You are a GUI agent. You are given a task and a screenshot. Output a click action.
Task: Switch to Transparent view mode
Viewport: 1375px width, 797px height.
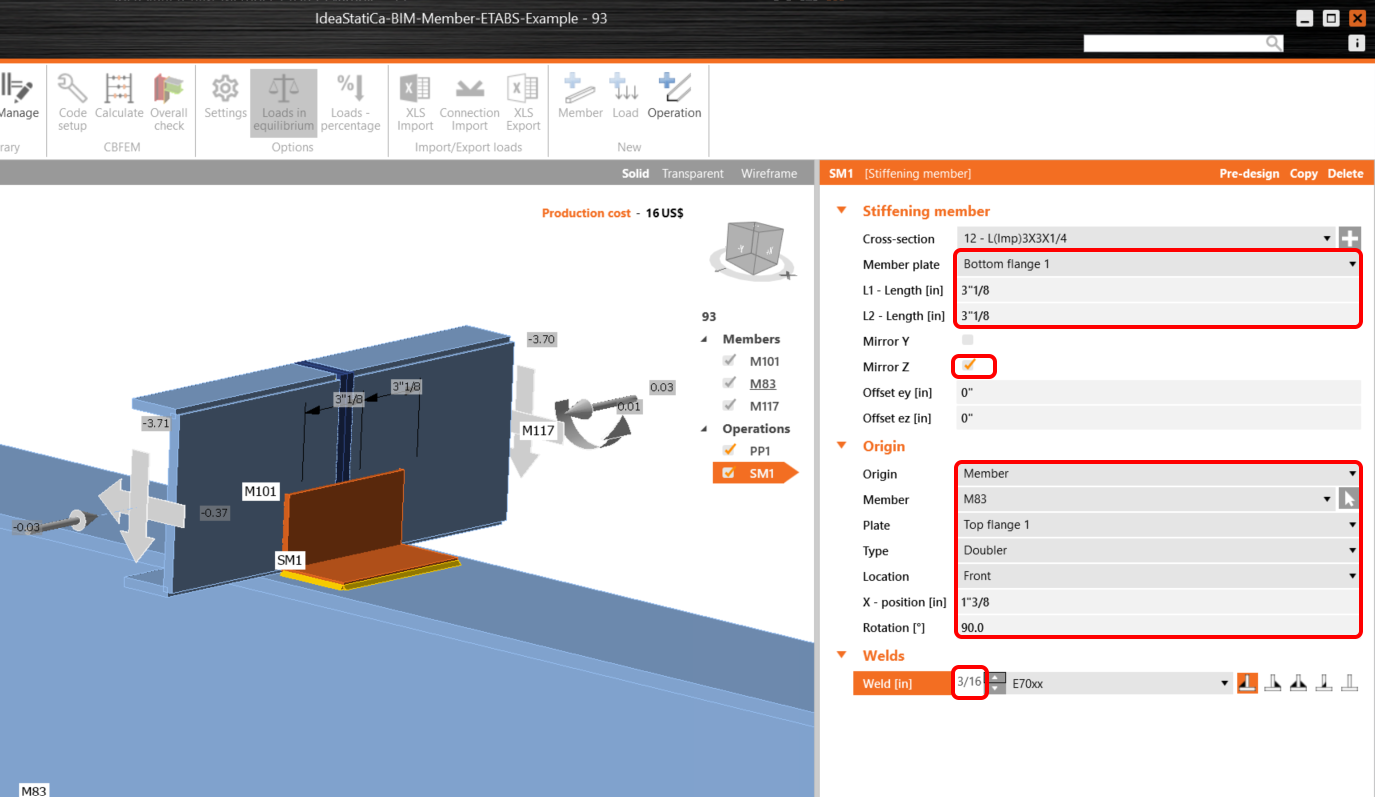tap(692, 174)
